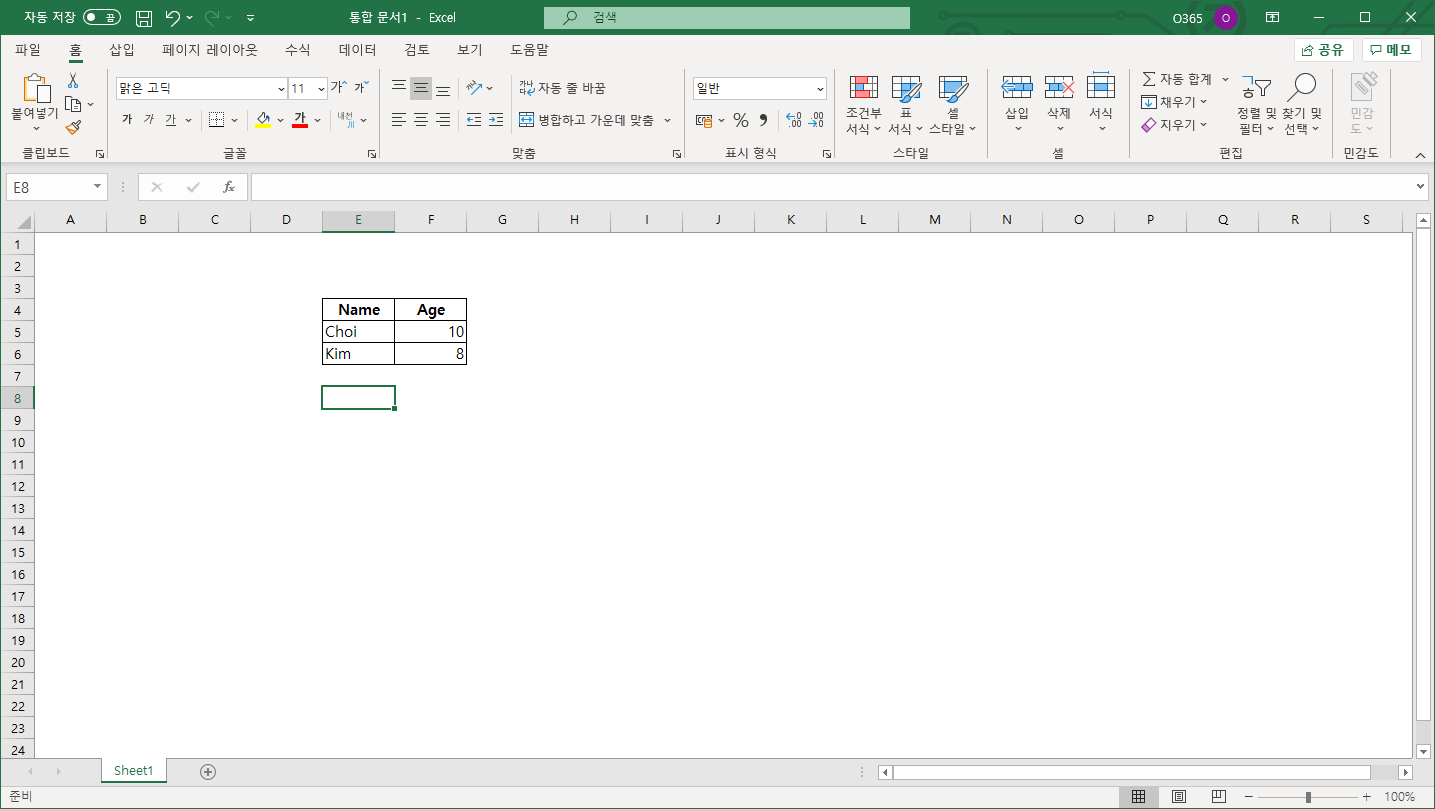Click the Decrease Indent icon
The image size is (1435, 809).
tap(474, 120)
